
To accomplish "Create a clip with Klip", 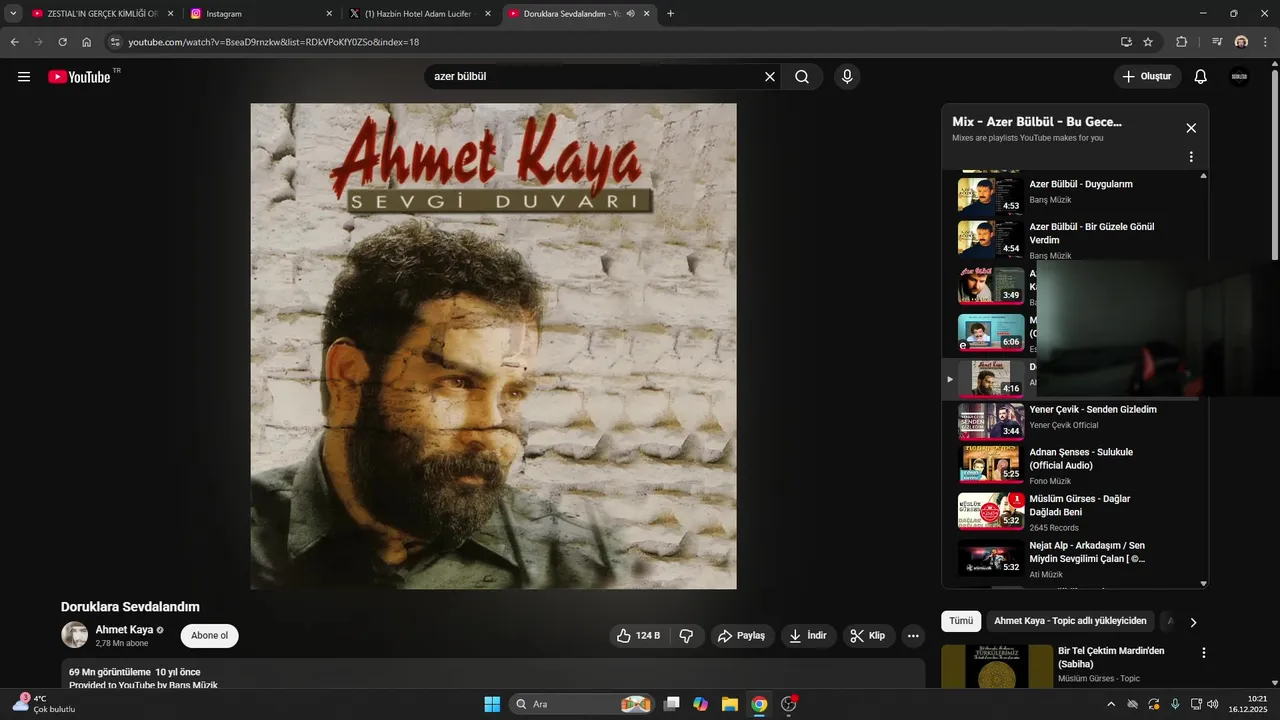I will (868, 636).
